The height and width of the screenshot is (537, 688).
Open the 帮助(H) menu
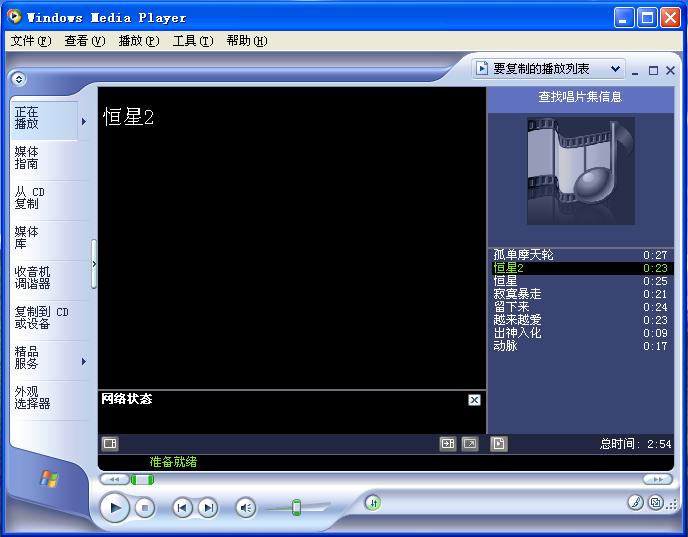coord(247,41)
